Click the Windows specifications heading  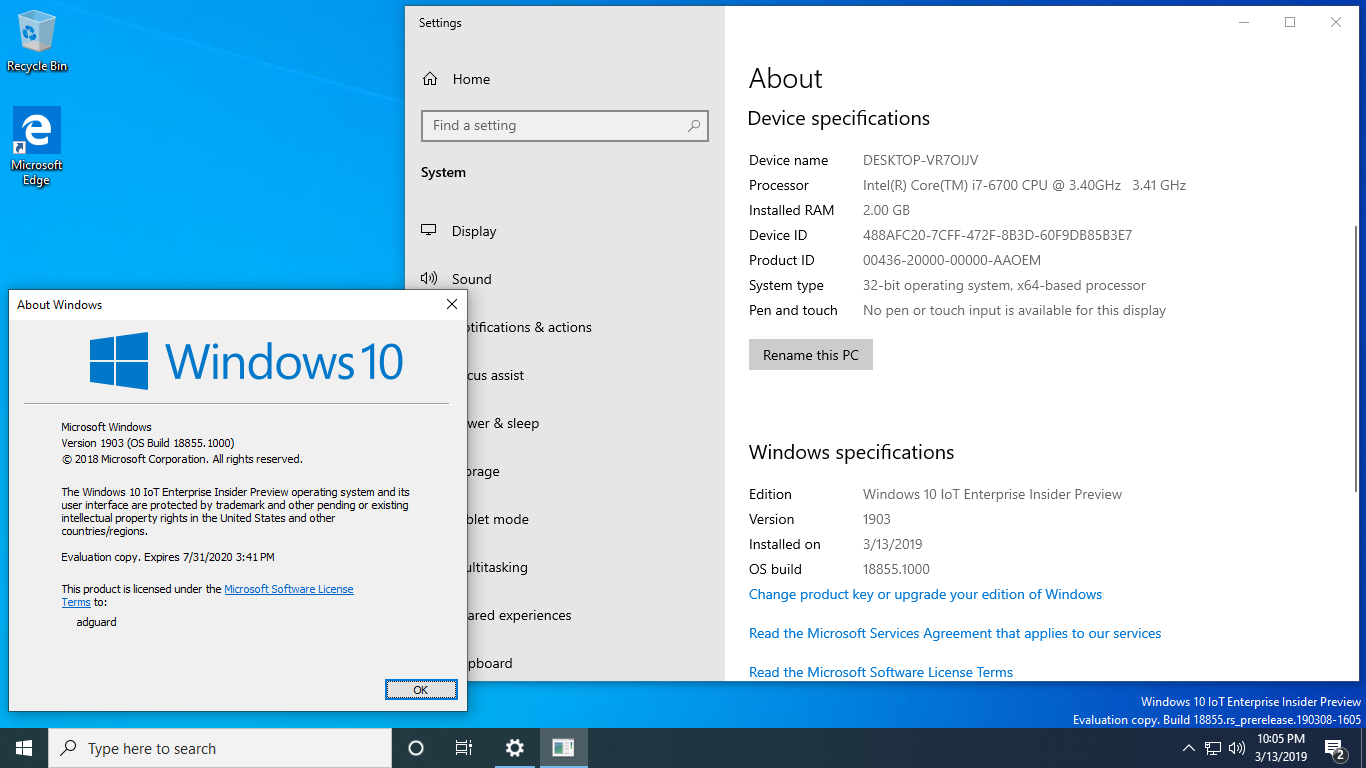tap(851, 452)
